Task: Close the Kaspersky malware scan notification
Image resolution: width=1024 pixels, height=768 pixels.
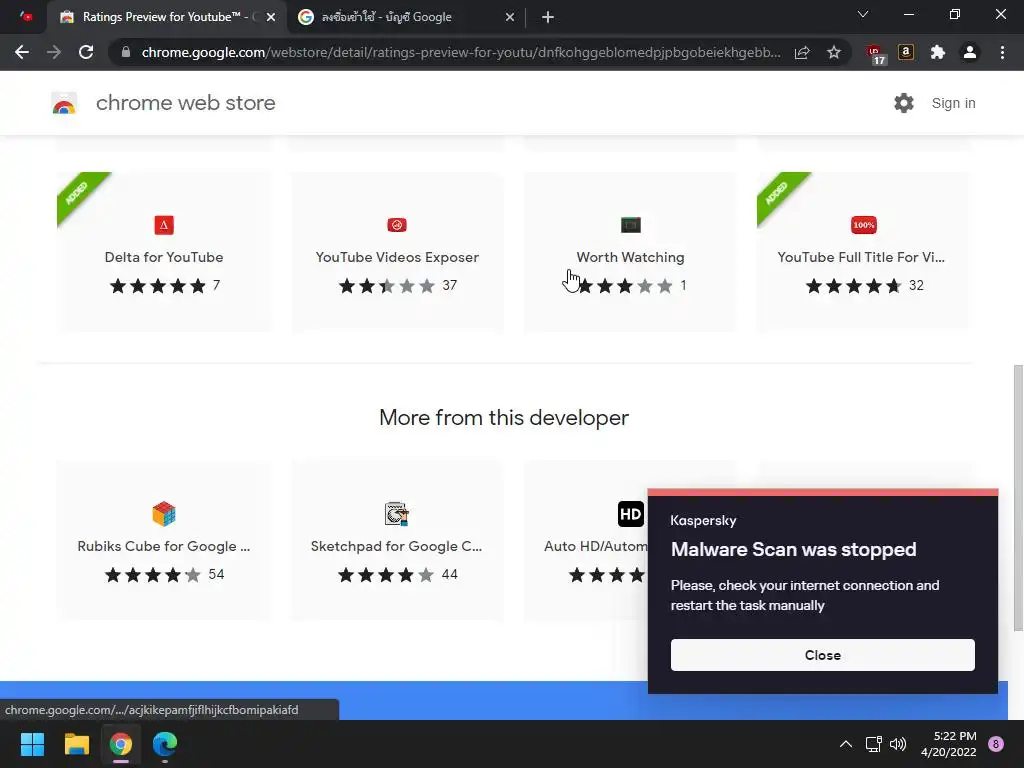Action: [x=822, y=655]
